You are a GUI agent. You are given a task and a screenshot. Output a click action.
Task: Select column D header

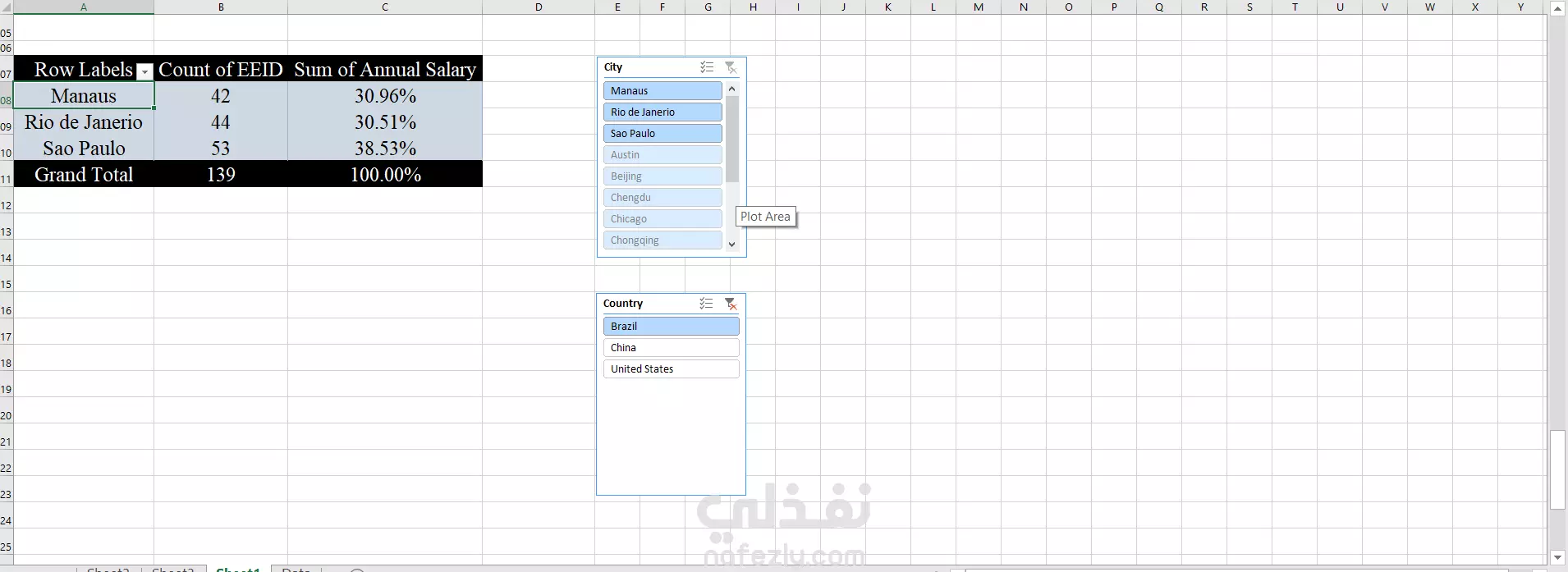(x=539, y=7)
